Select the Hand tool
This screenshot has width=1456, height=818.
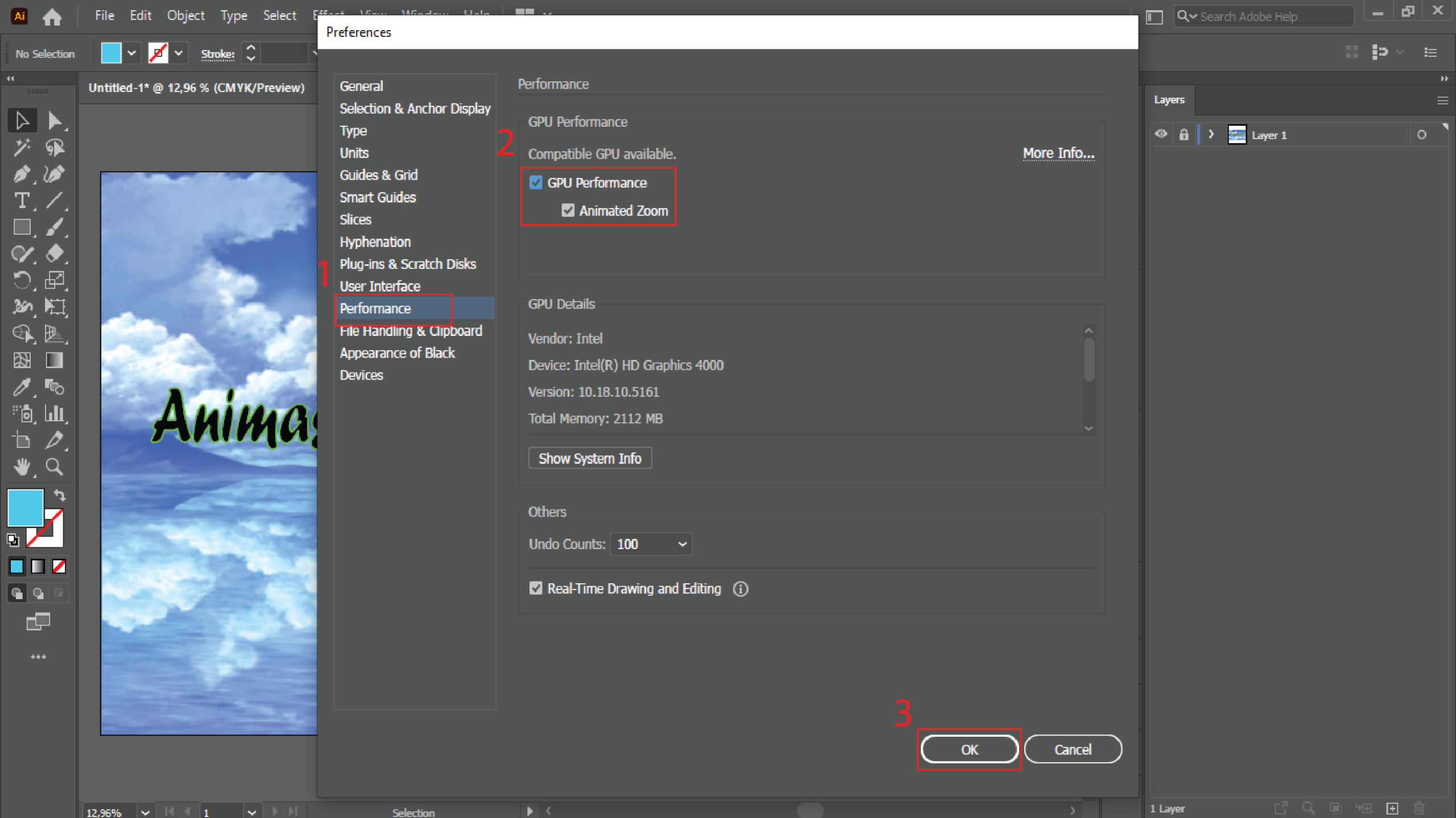pyautogui.click(x=22, y=467)
